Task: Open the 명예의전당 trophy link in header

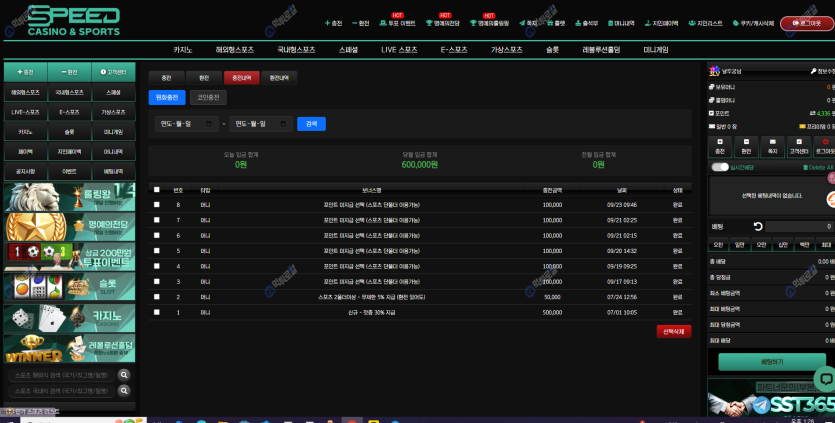Action: coord(442,22)
